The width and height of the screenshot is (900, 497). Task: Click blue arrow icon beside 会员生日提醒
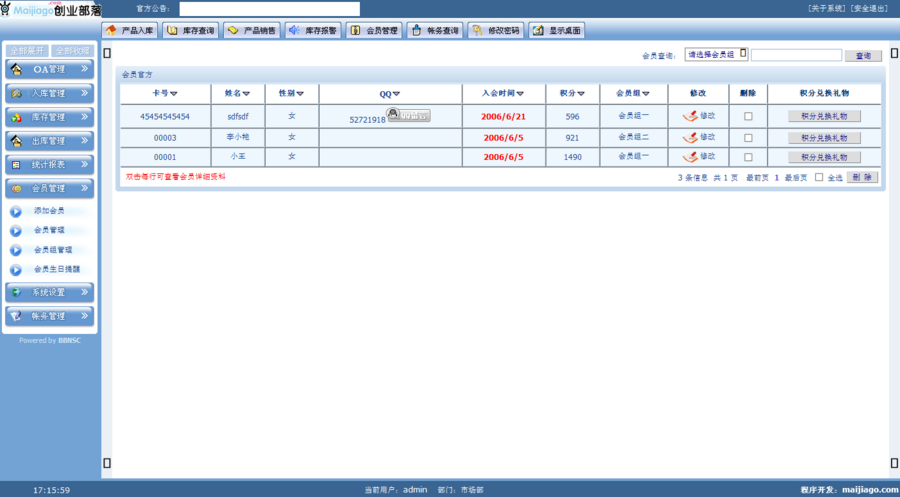pos(15,270)
